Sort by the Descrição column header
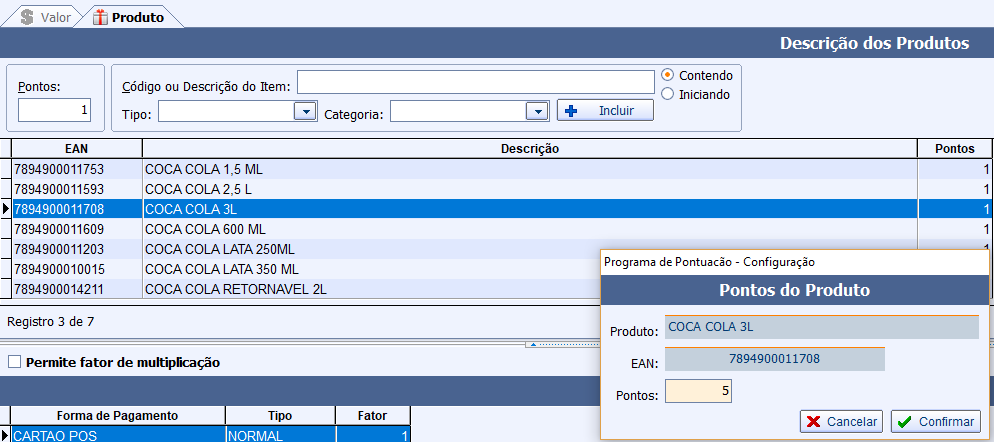Viewport: 994px width, 442px height. [x=529, y=149]
